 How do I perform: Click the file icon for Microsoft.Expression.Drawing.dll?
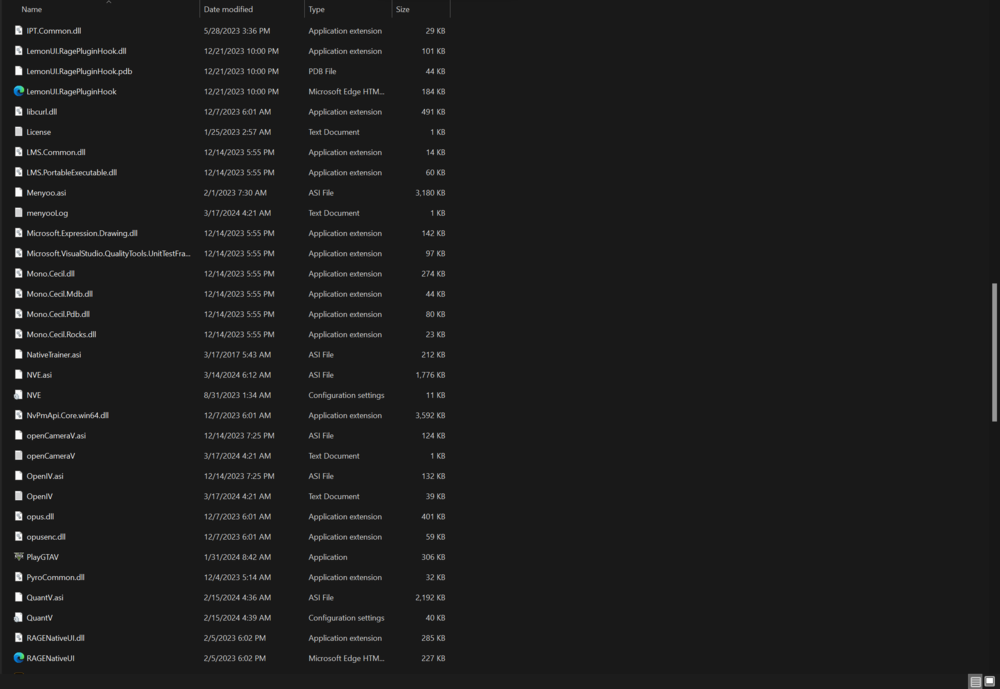18,233
